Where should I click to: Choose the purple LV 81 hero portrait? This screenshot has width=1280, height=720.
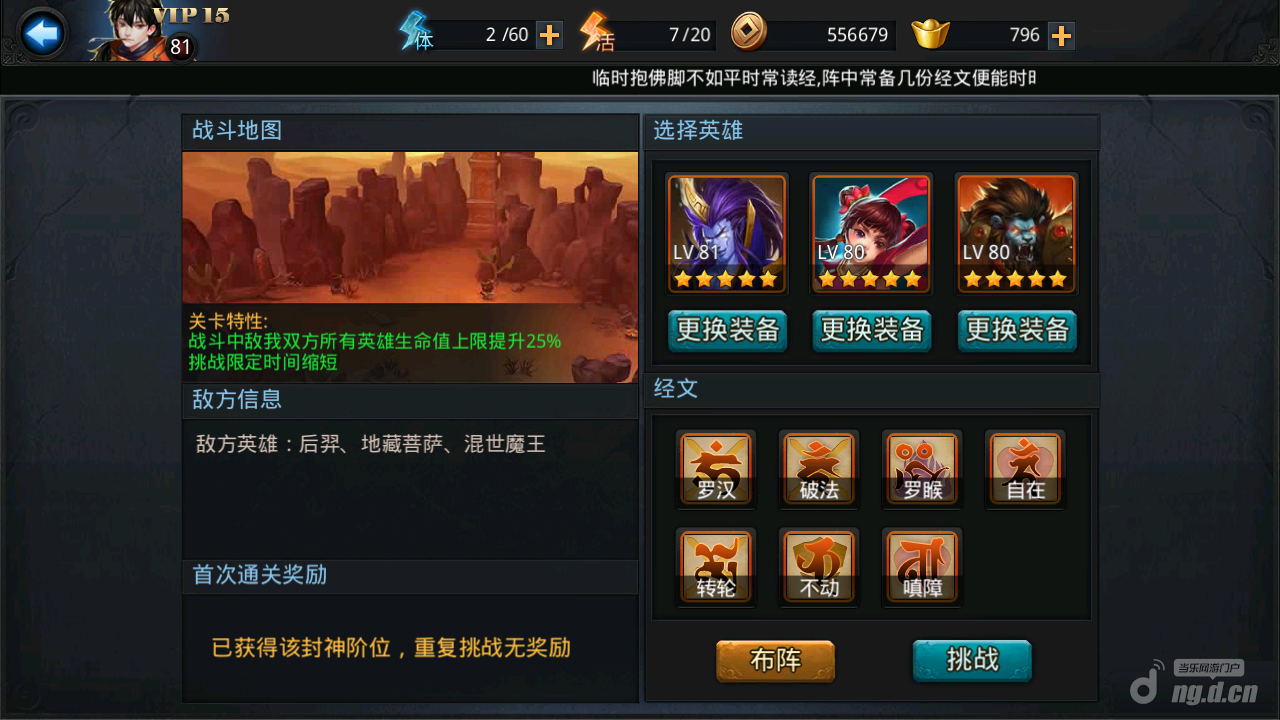pos(727,234)
